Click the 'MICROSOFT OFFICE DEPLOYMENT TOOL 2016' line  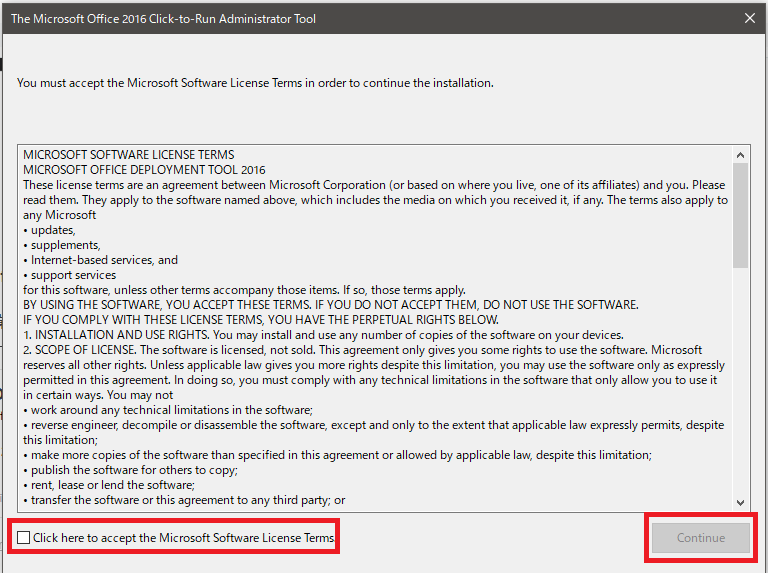[x=144, y=170]
